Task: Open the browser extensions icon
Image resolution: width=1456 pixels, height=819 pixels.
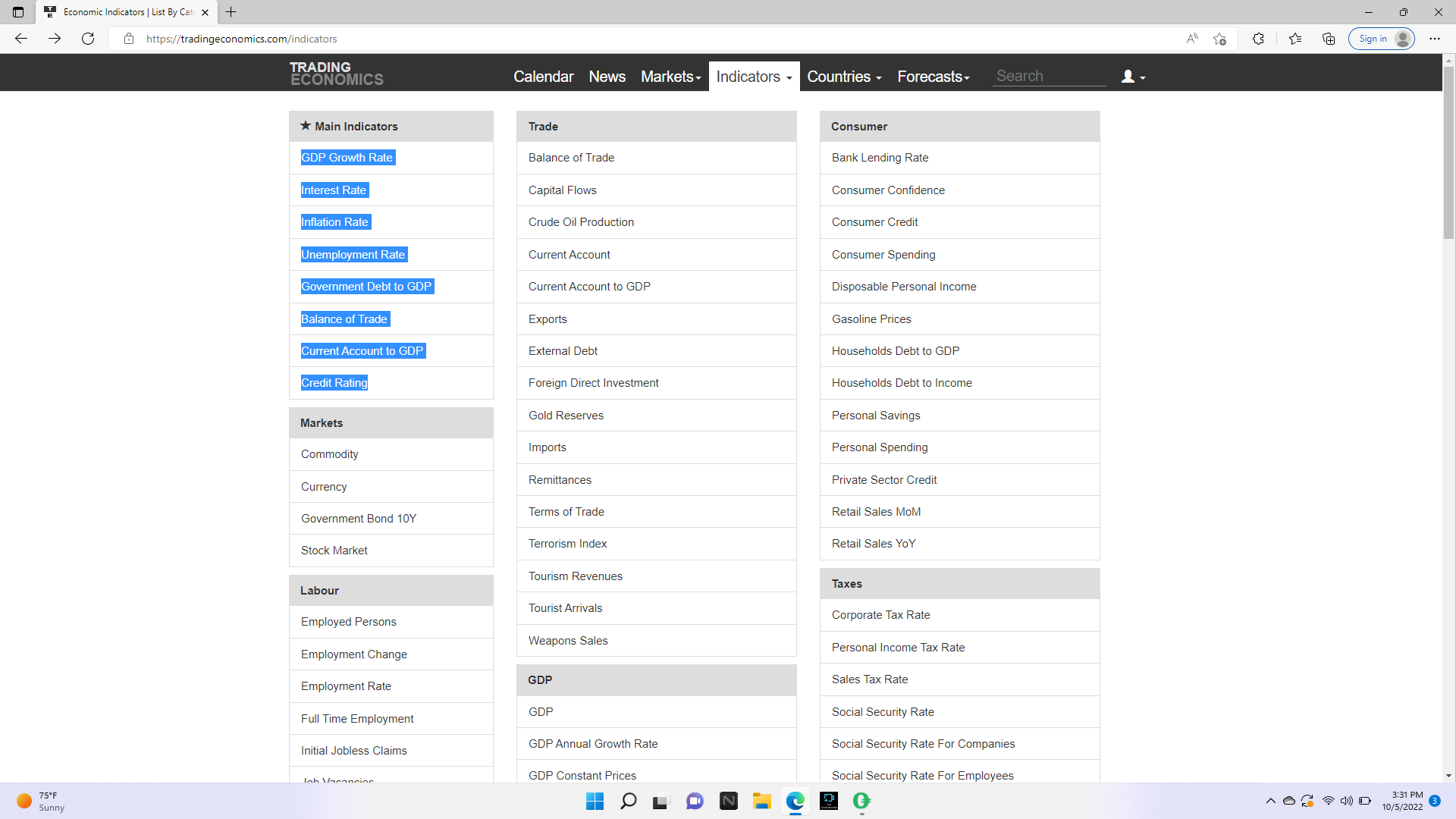Action: [x=1258, y=39]
